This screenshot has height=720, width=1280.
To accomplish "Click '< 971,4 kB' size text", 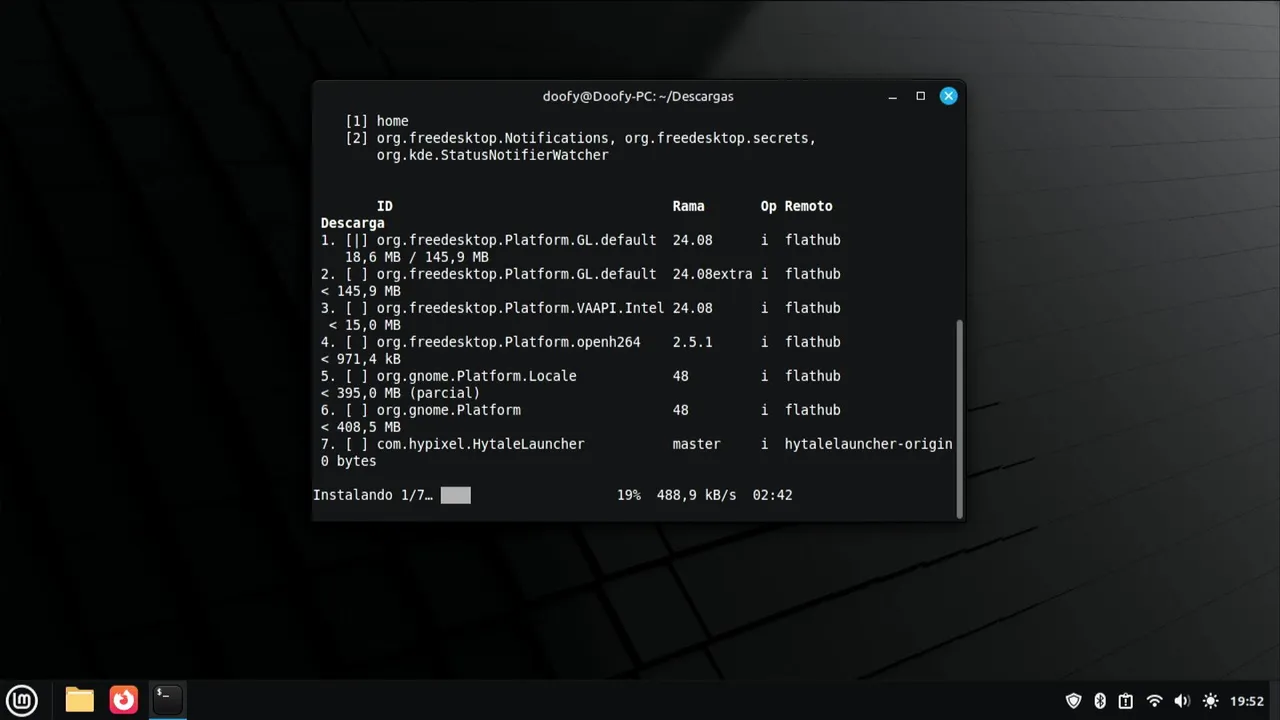I will point(361,359).
